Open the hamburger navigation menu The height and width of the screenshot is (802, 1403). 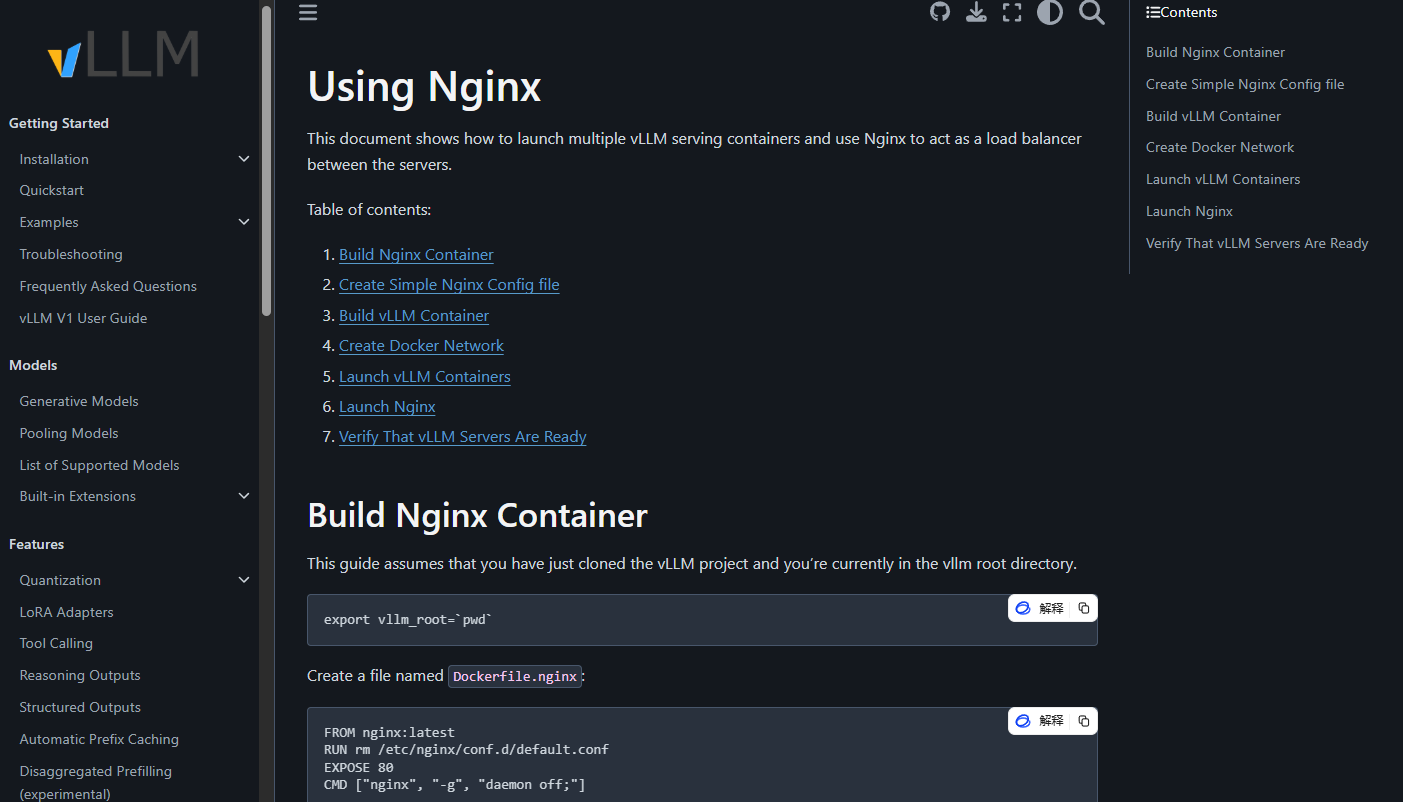[x=307, y=13]
